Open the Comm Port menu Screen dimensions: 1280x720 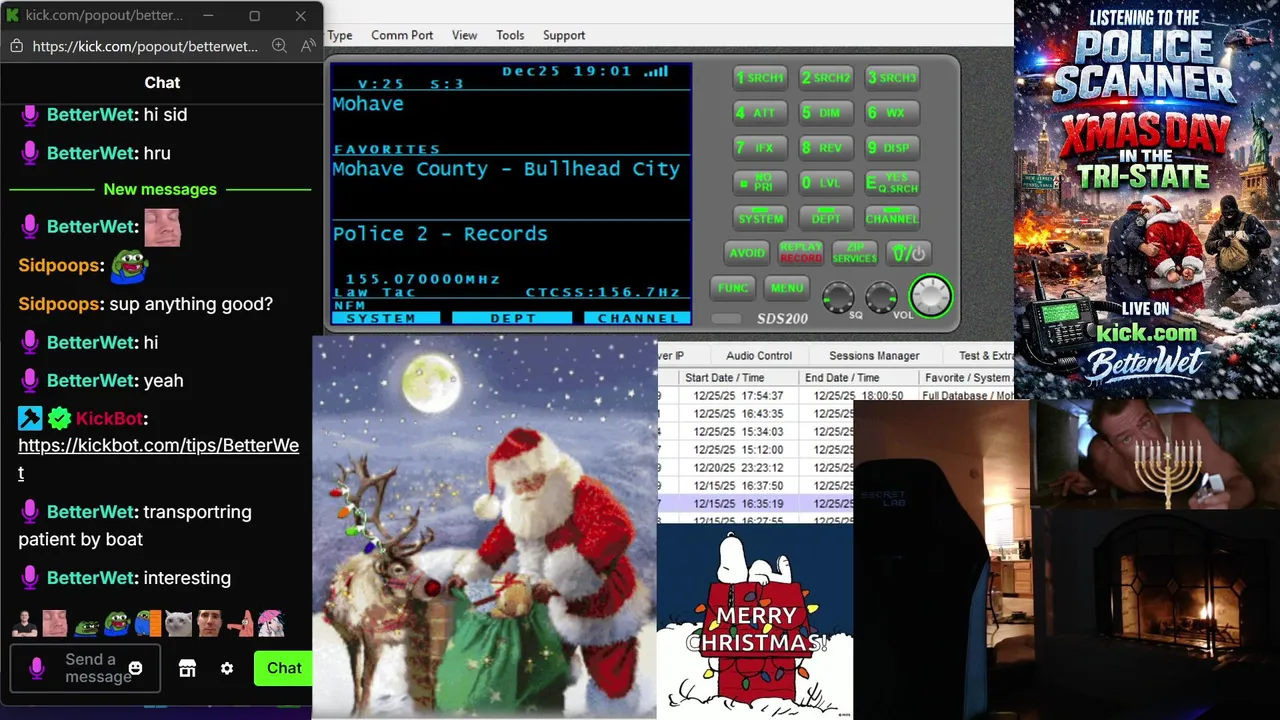pyautogui.click(x=402, y=35)
